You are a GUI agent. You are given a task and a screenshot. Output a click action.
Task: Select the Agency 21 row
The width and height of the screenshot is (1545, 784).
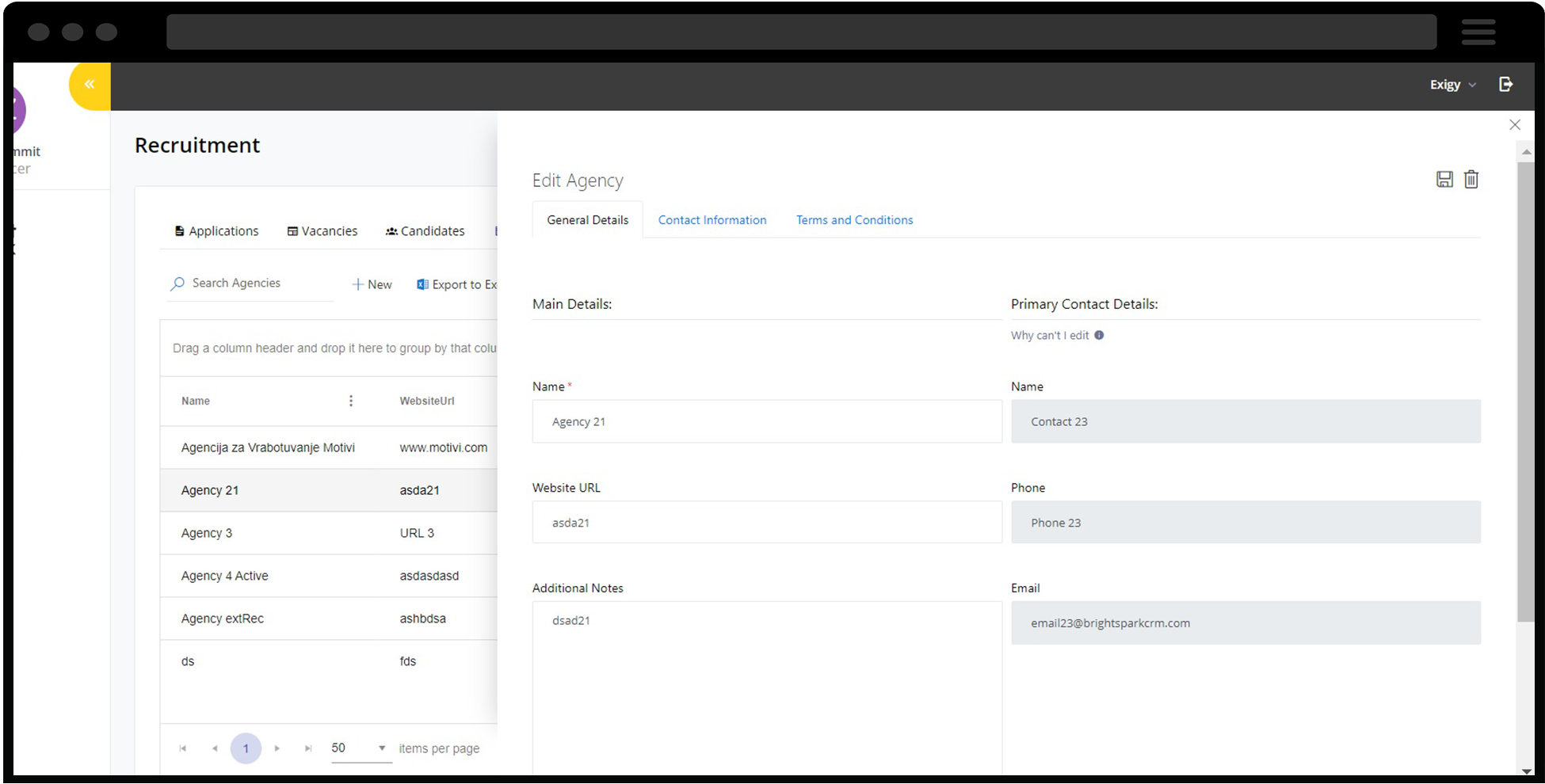pos(329,490)
